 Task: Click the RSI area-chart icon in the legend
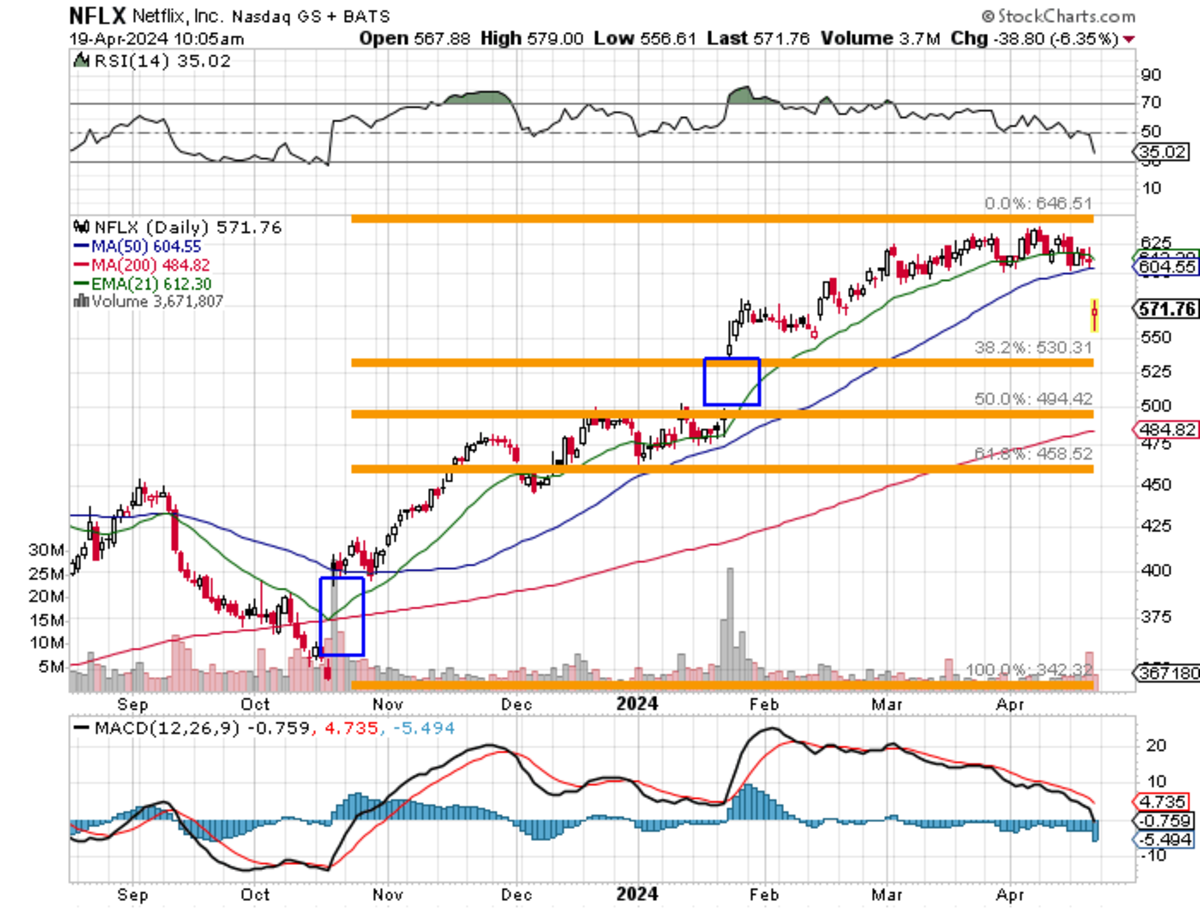coord(80,60)
